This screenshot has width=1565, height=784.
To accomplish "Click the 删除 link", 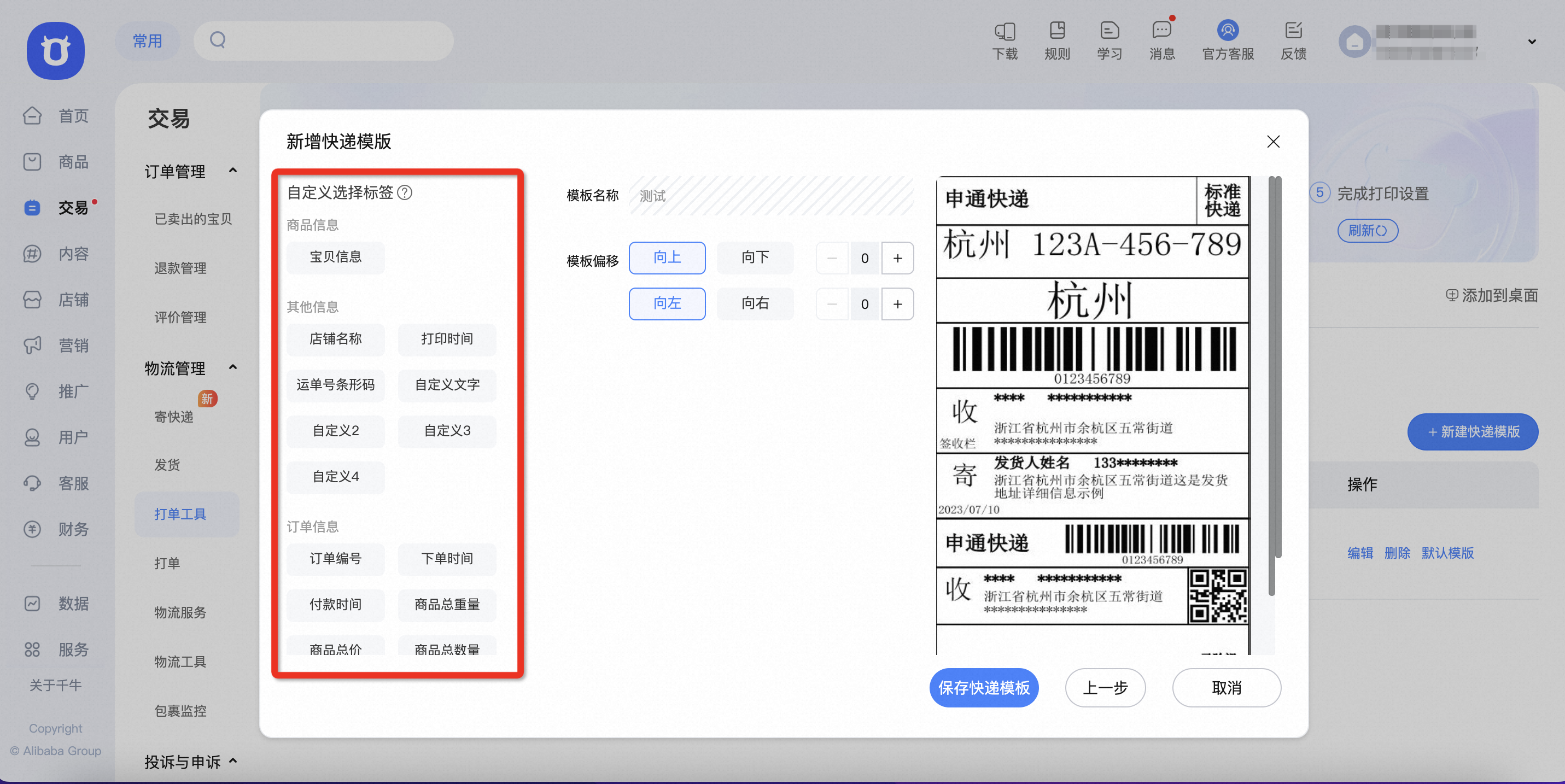I will 1397,553.
